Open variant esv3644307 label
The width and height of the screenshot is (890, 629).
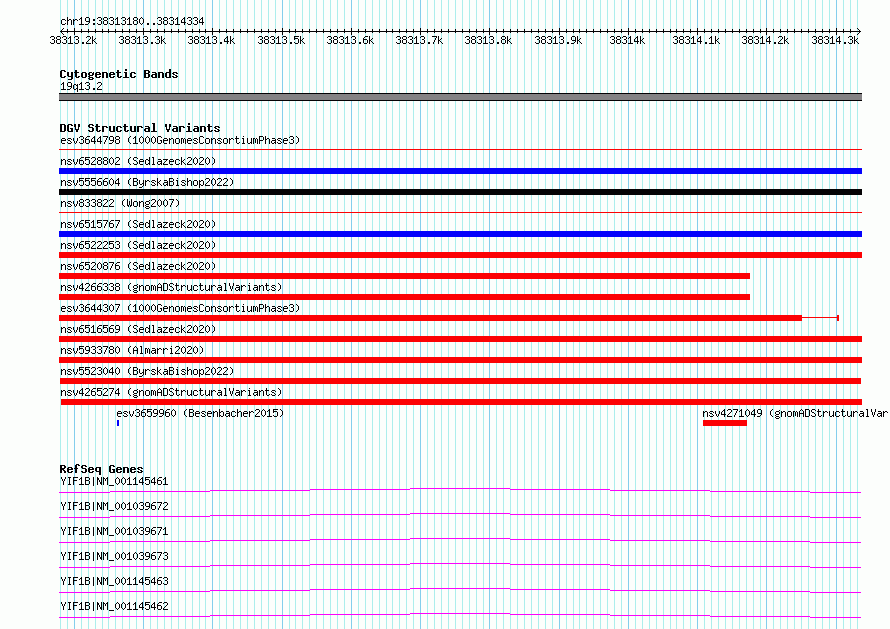click(x=180, y=308)
